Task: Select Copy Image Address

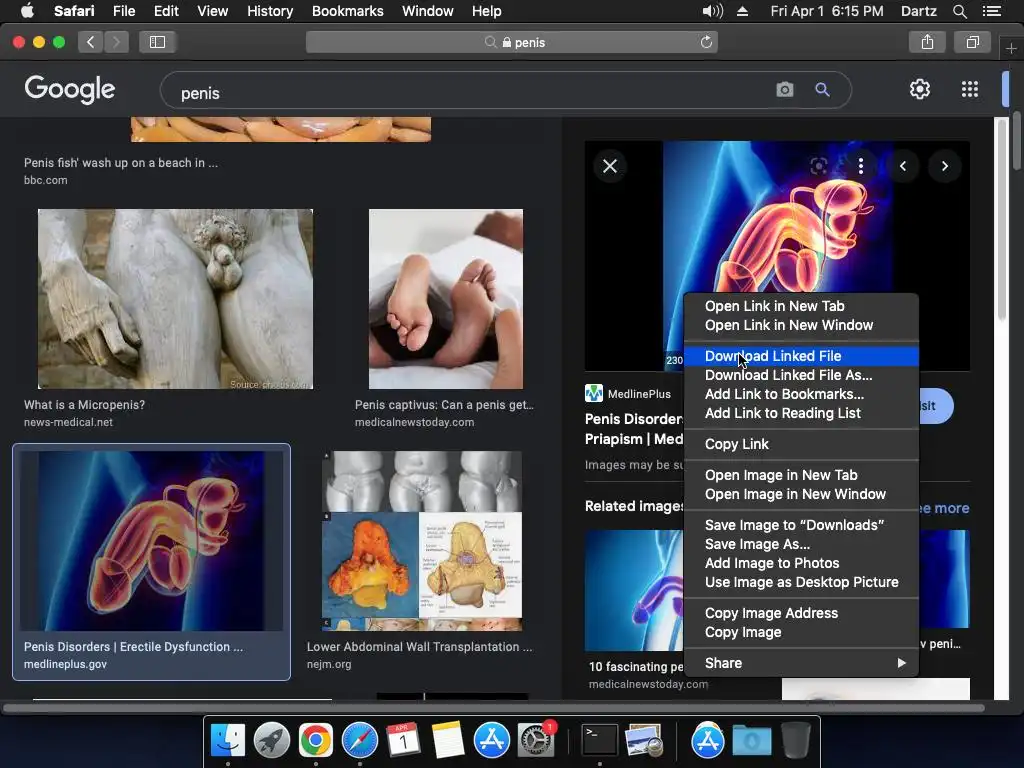Action: point(801,613)
